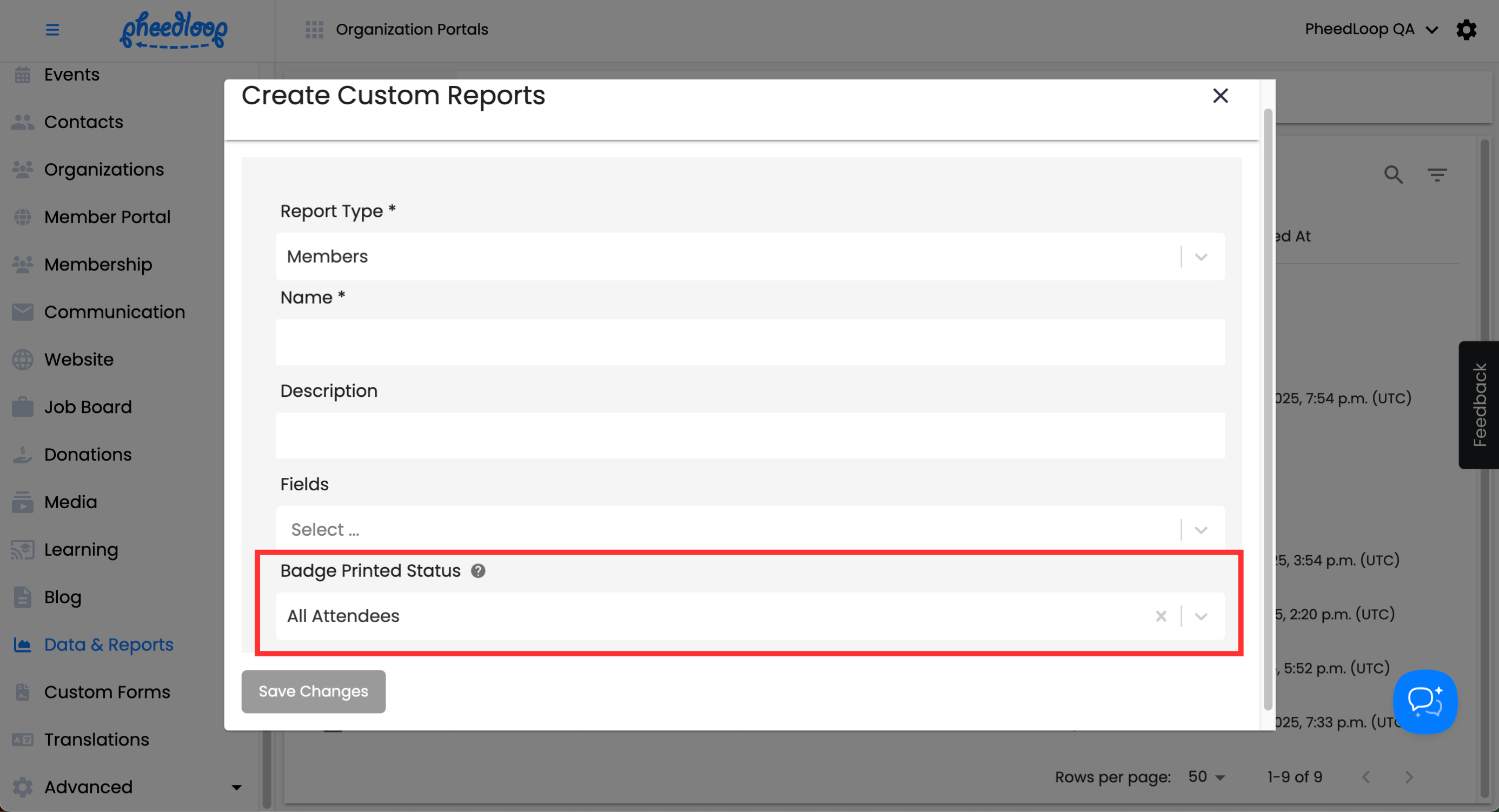
Task: Click the dialog vertical scrollbar
Action: point(1268,407)
